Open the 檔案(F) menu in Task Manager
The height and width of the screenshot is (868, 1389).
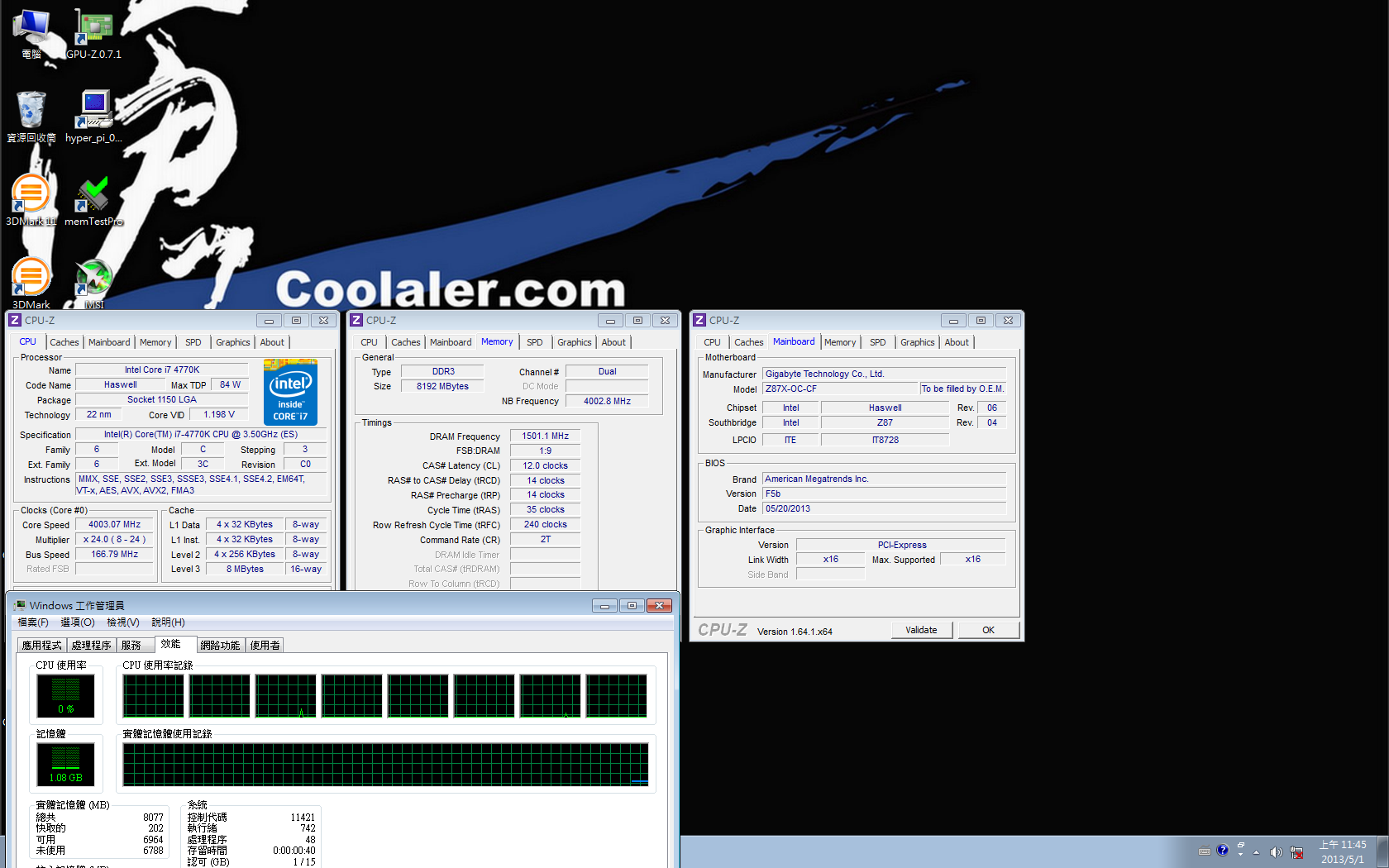pos(33,622)
